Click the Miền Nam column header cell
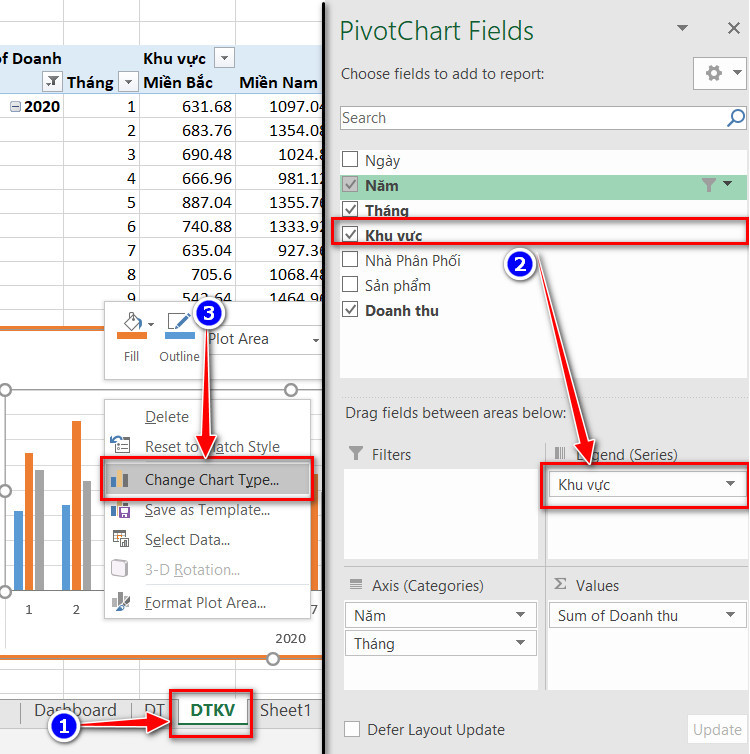 278,82
